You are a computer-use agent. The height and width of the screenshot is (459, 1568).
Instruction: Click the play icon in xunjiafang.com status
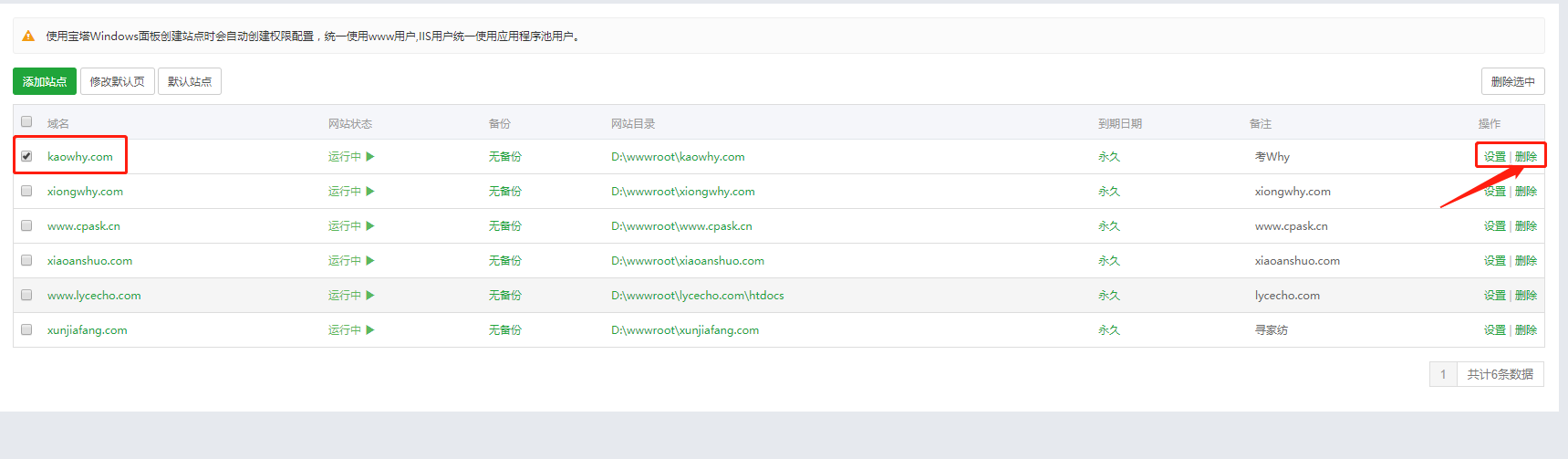click(x=370, y=329)
